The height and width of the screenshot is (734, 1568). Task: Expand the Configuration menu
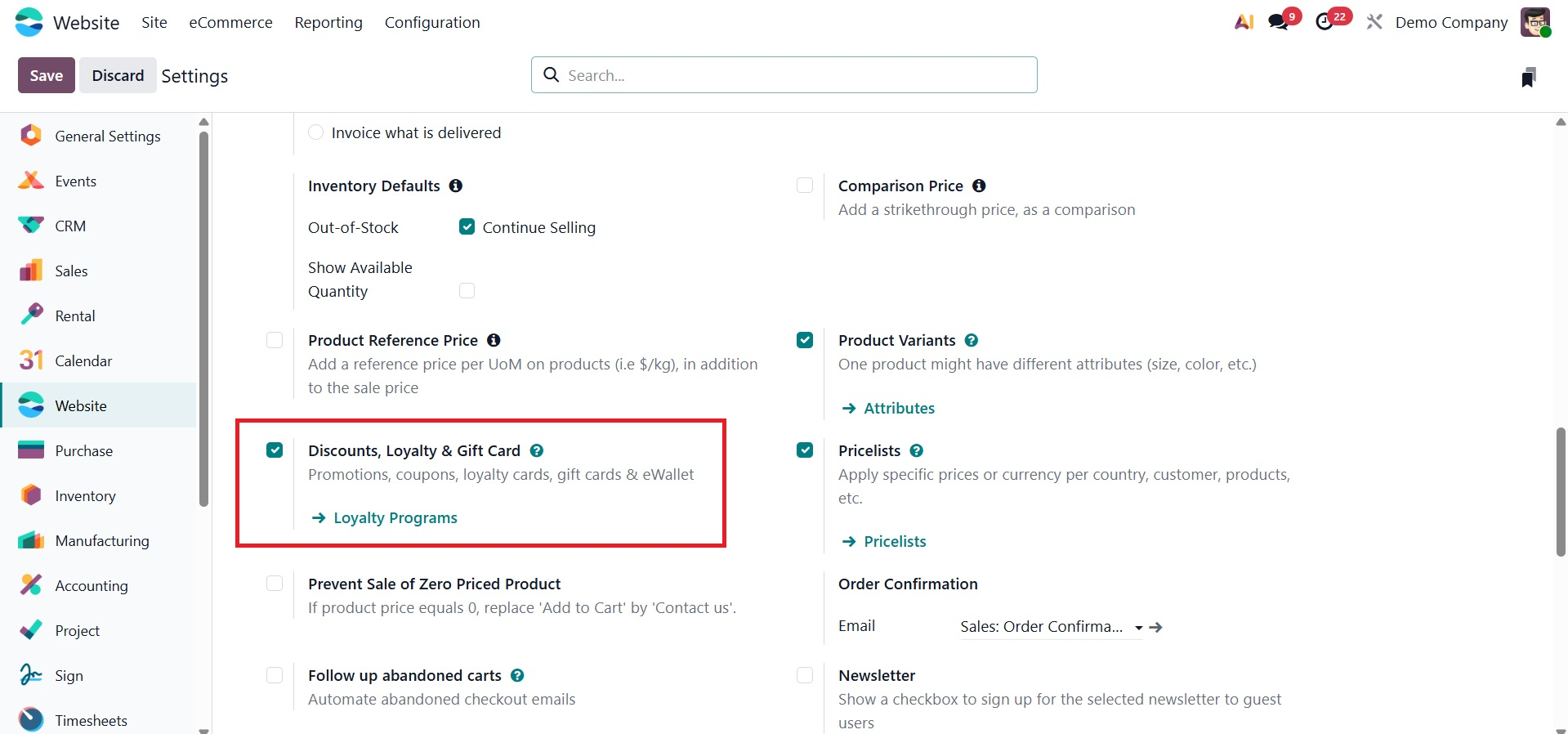click(x=432, y=22)
